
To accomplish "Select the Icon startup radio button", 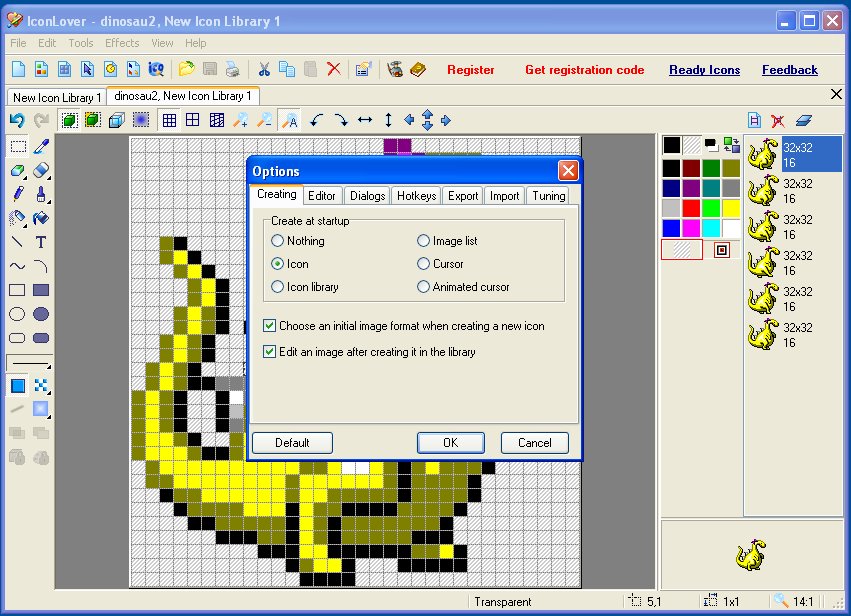I will click(290, 264).
